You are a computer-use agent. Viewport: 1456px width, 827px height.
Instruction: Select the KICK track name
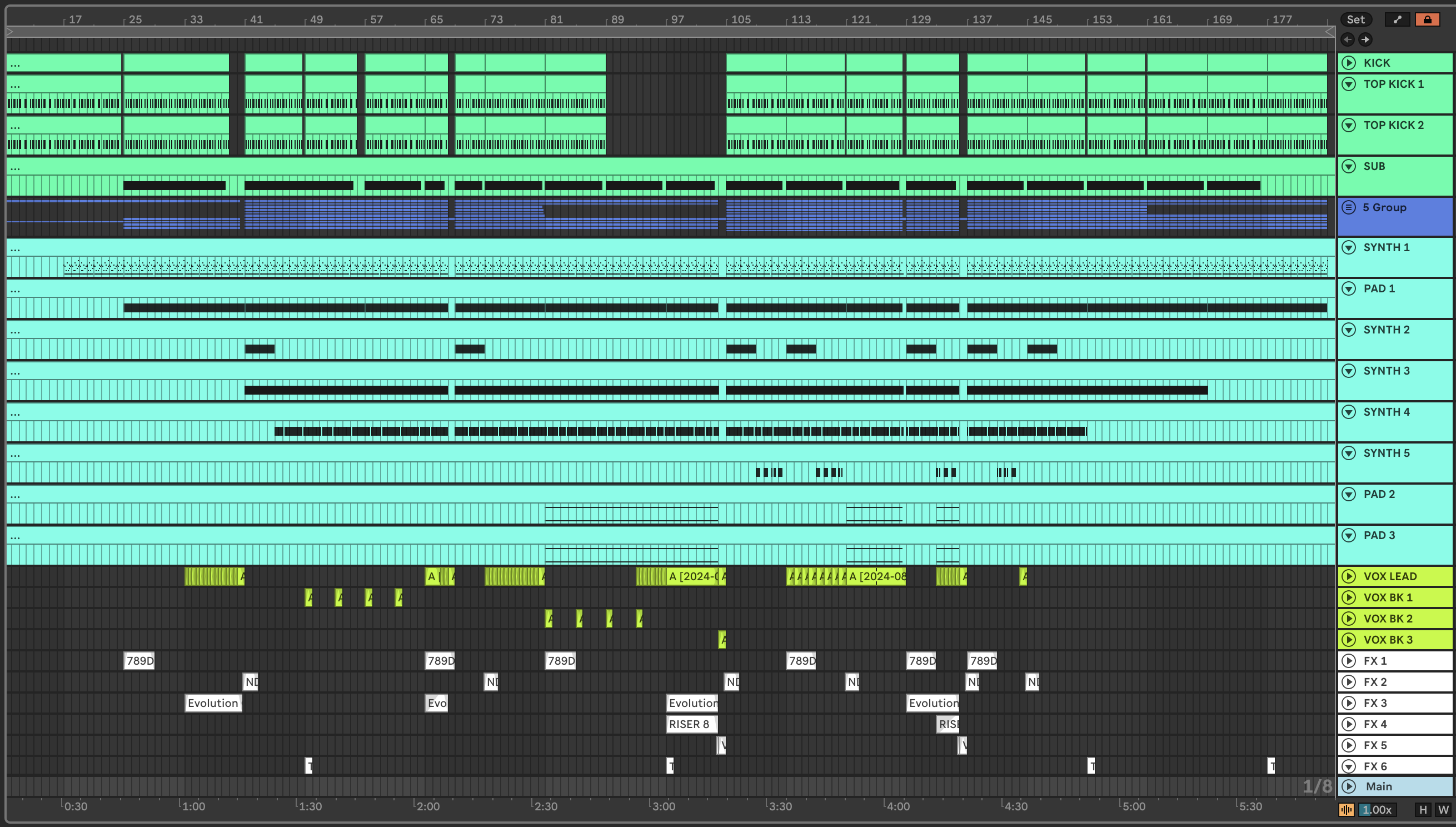pos(1377,62)
